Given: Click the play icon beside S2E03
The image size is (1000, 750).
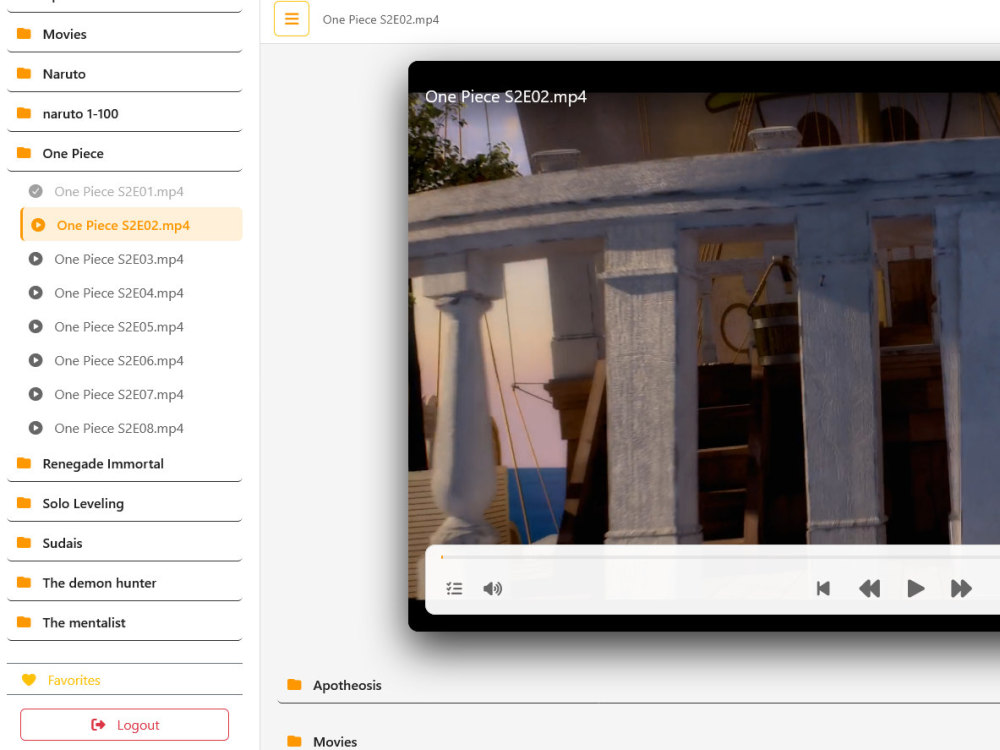Looking at the screenshot, I should [x=36, y=259].
